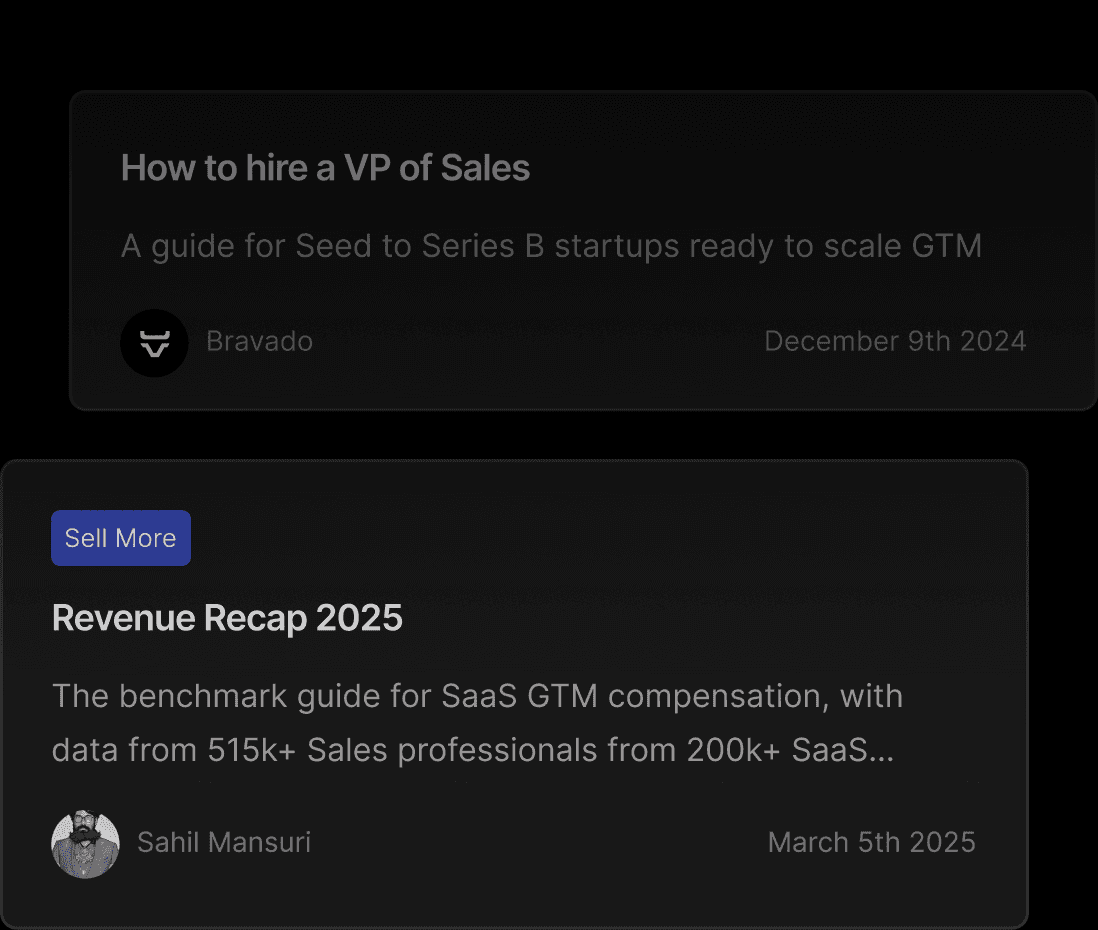1098x930 pixels.
Task: Click the December 9th 2024 date
Action: (895, 342)
